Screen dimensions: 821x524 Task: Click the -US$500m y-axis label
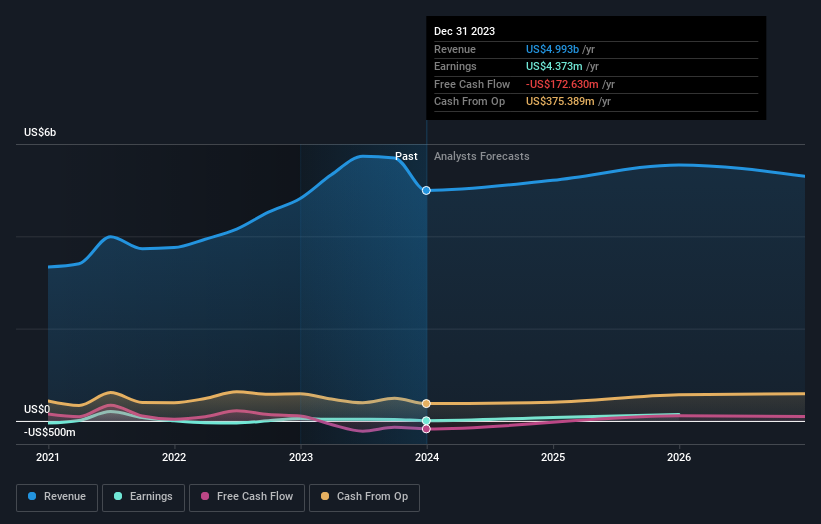[x=49, y=432]
